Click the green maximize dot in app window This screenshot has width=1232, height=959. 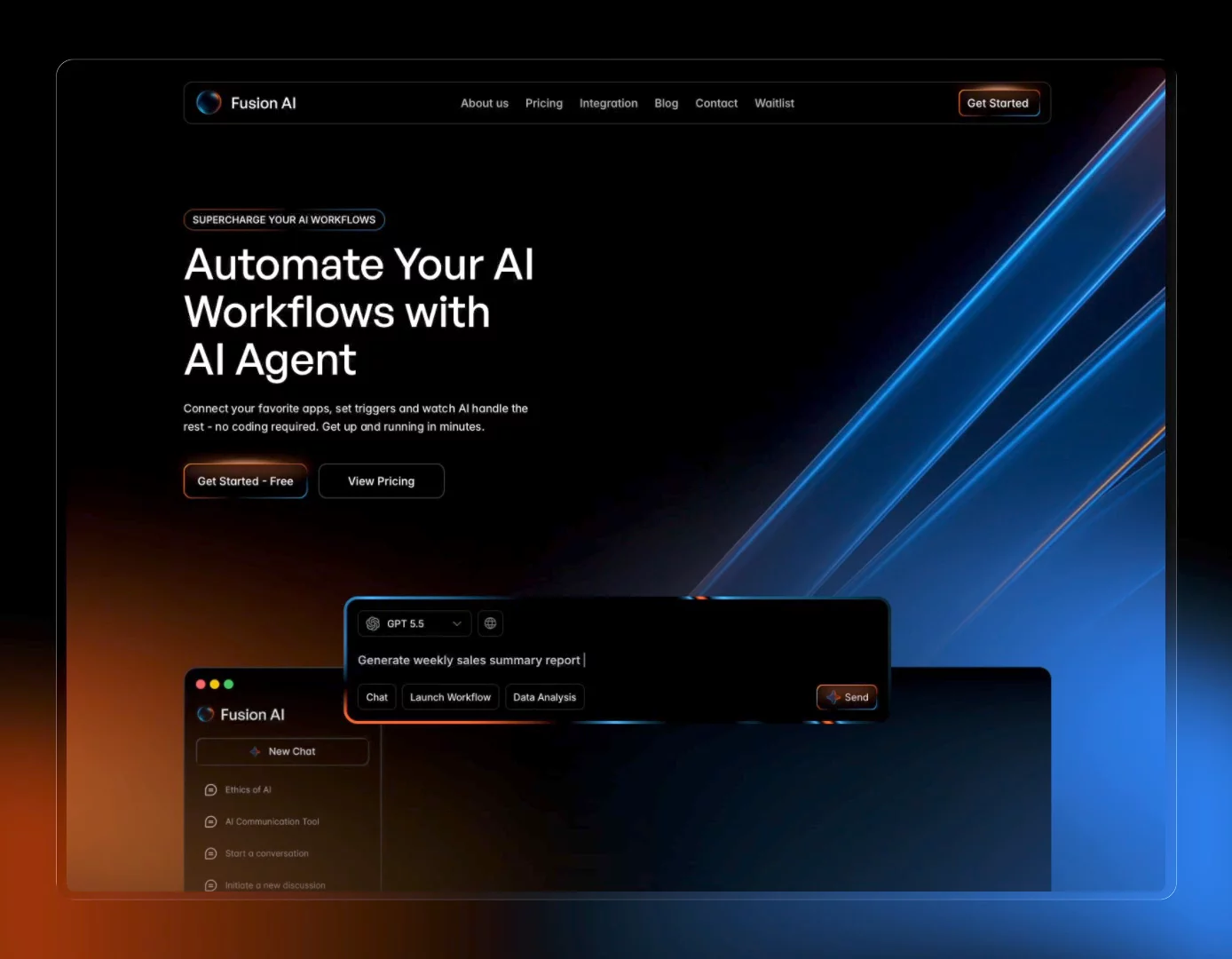229,684
